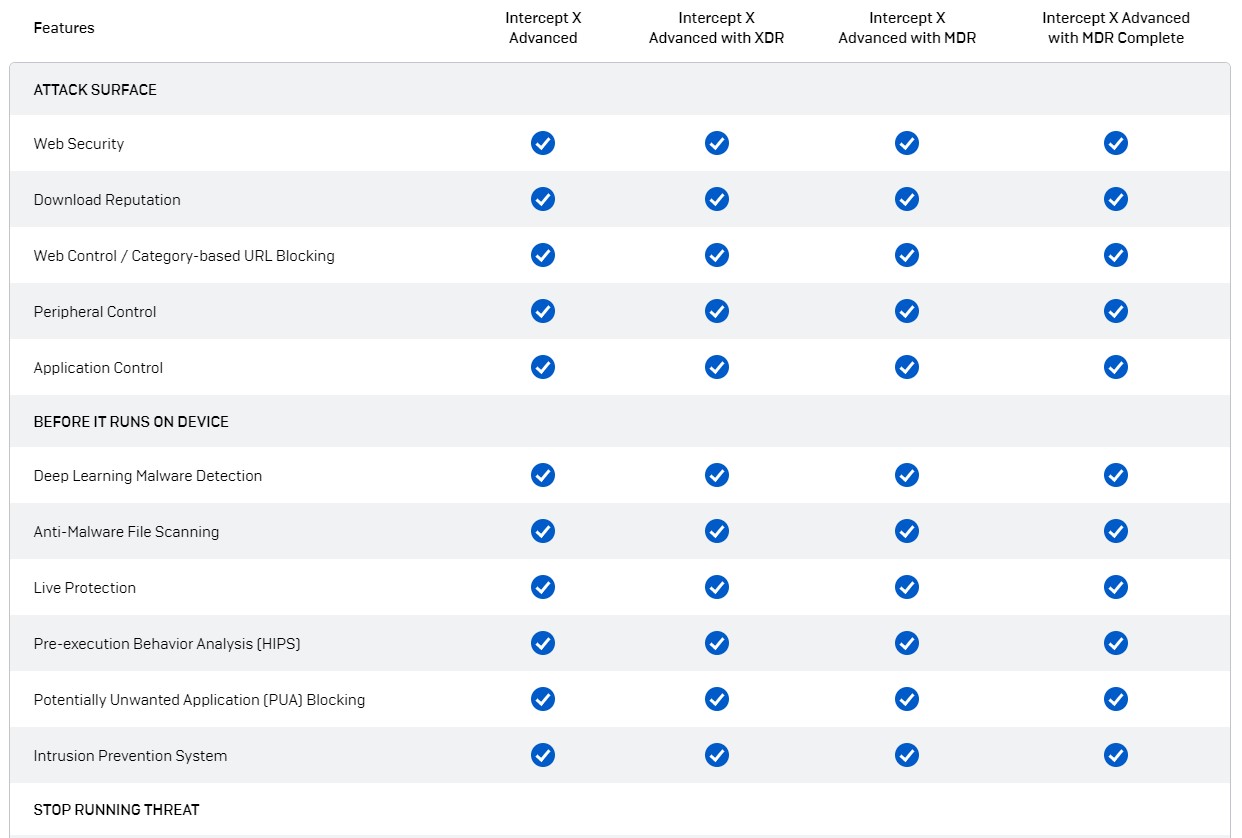This screenshot has width=1242, height=838.
Task: Select the "Live Protection" feature name
Action: pyautogui.click(x=85, y=588)
